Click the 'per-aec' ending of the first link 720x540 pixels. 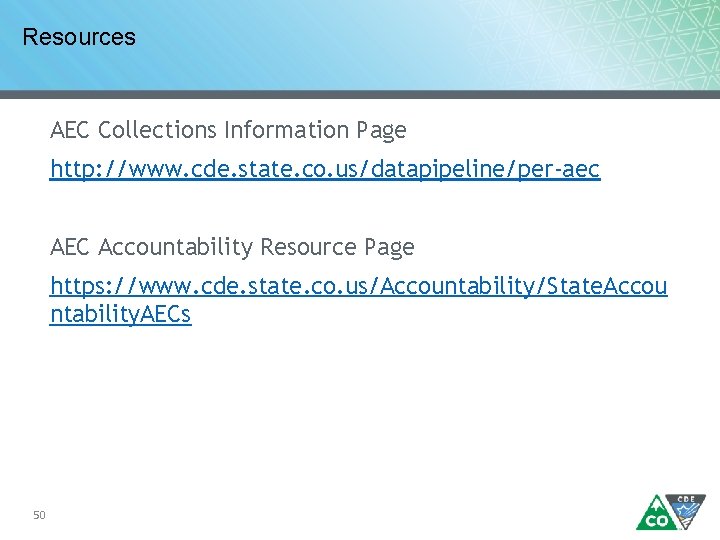click(559, 169)
